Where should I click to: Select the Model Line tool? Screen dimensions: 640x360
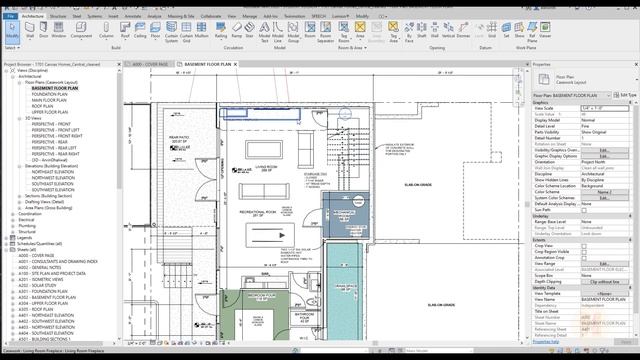coord(278,33)
